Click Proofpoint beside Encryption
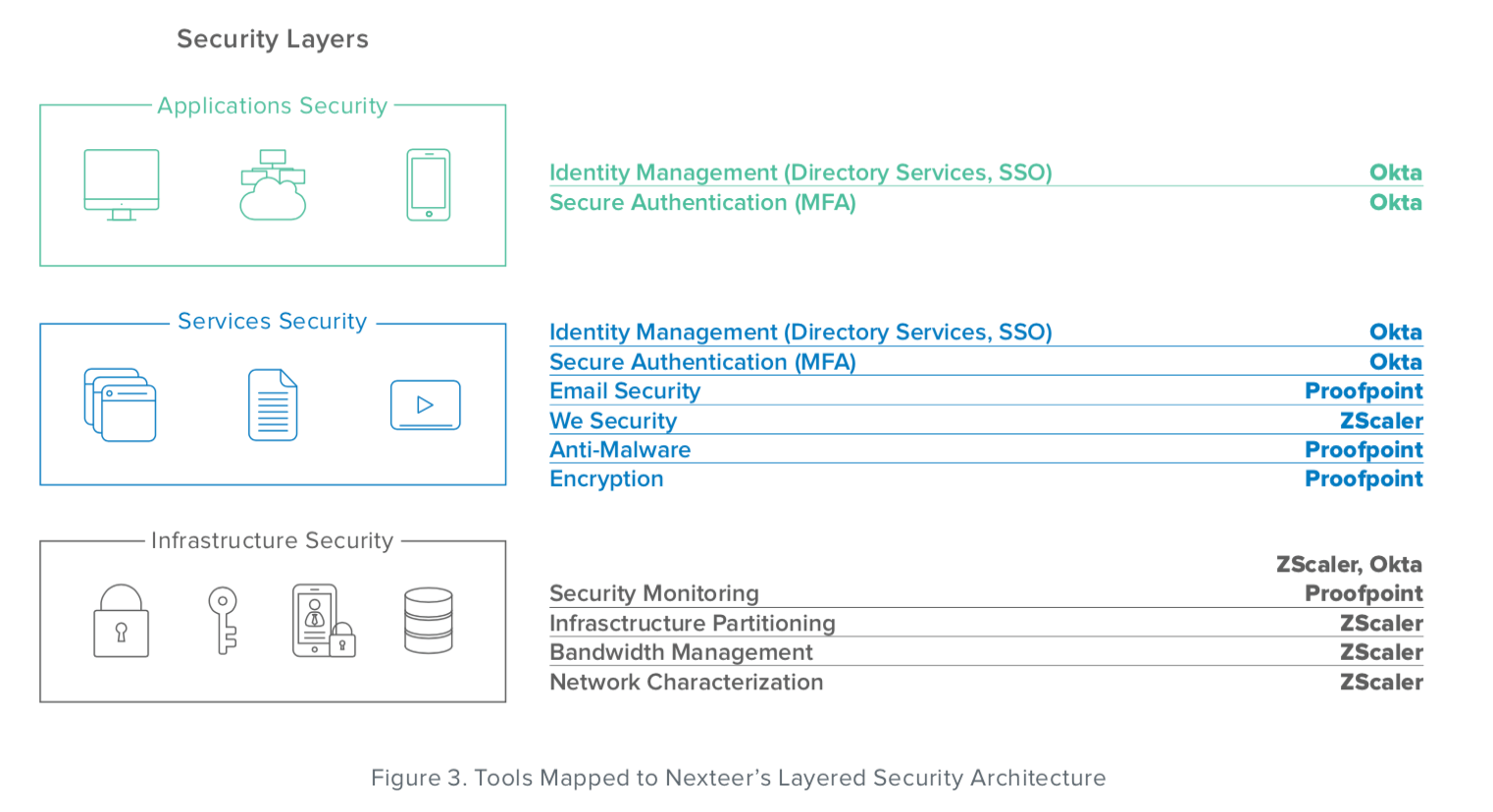The image size is (1493, 812). [1364, 479]
